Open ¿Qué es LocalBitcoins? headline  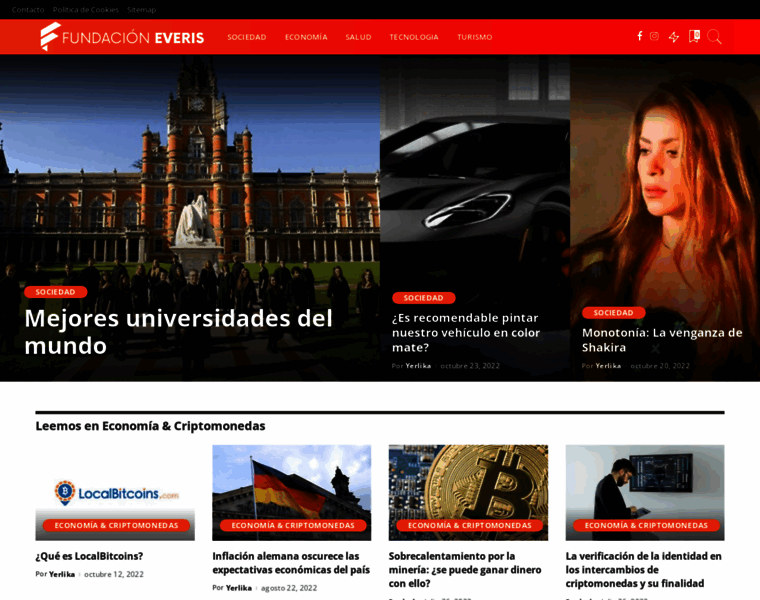tap(89, 556)
